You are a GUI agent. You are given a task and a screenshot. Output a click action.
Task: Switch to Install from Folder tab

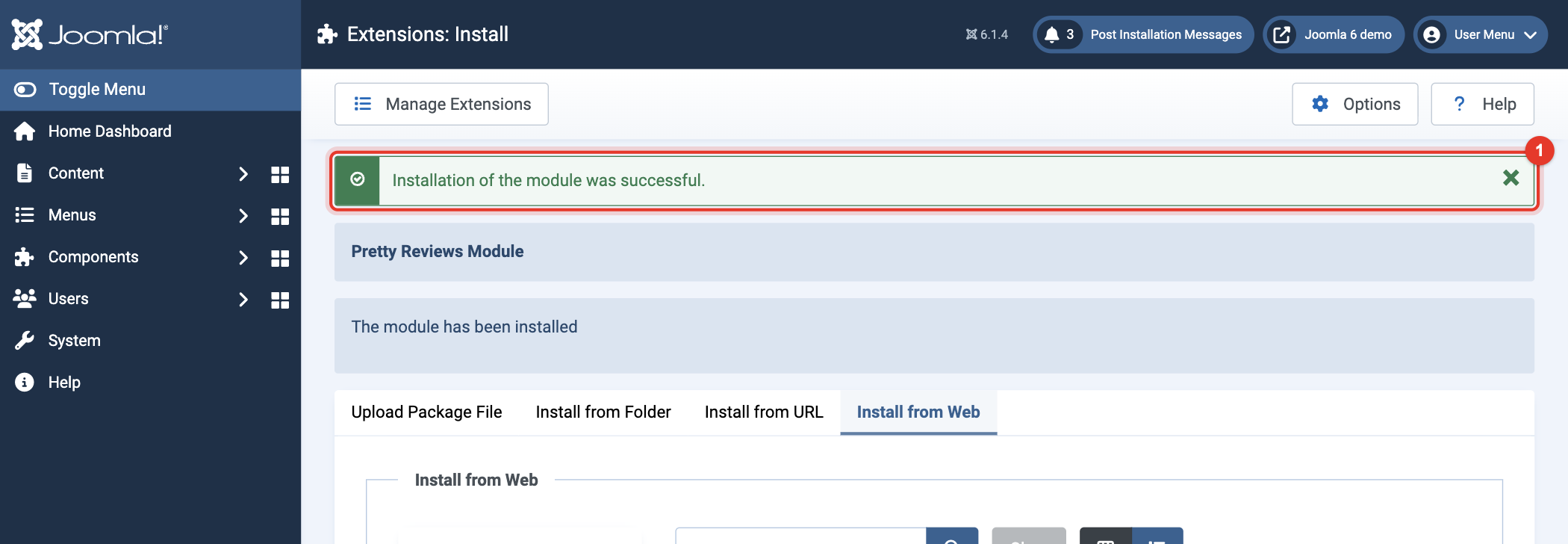click(x=603, y=412)
